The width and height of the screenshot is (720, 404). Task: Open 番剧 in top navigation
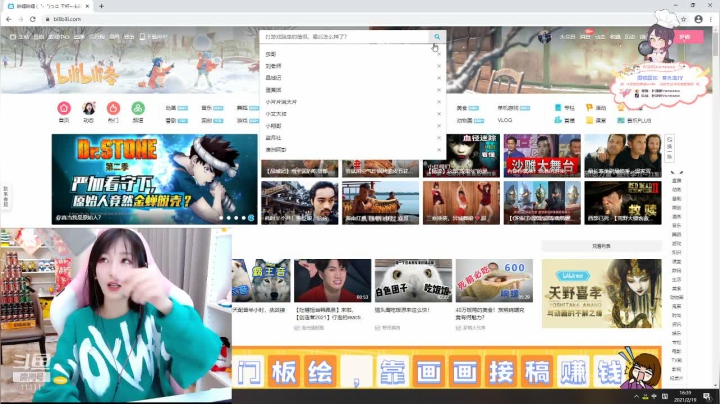coord(39,37)
